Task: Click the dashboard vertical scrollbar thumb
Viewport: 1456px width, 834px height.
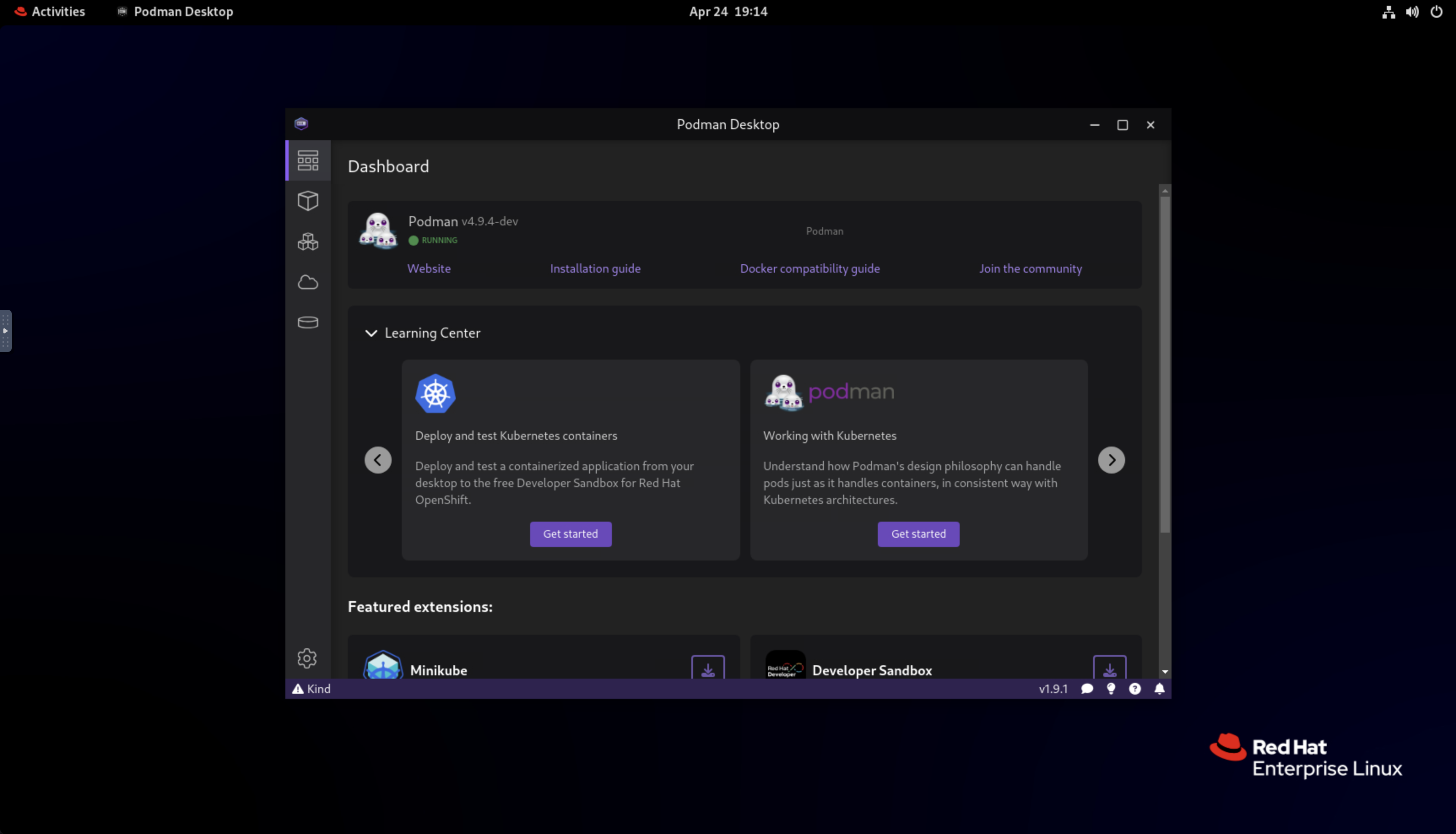Action: click(1164, 364)
